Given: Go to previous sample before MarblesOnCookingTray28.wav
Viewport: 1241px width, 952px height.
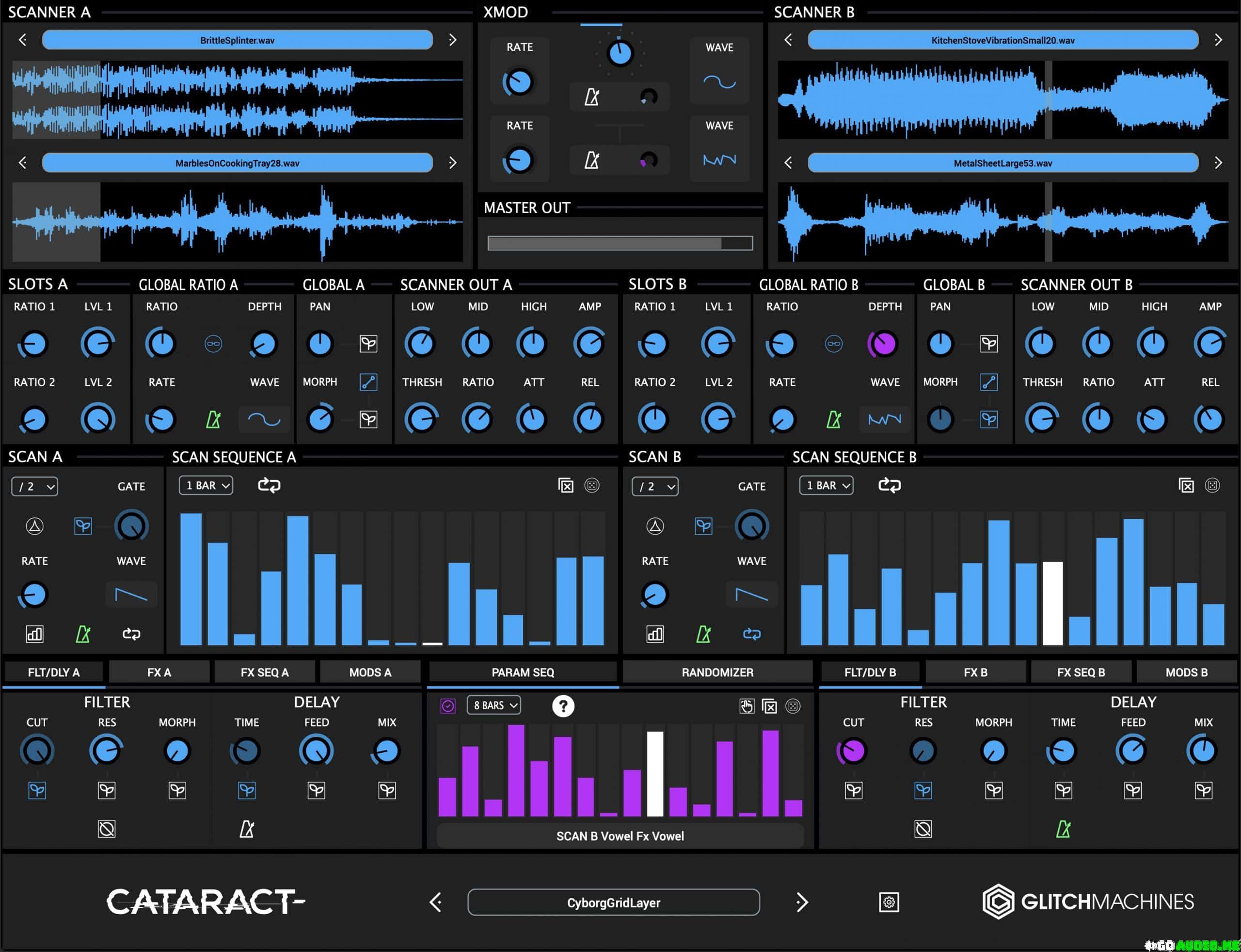Looking at the screenshot, I should pos(23,163).
